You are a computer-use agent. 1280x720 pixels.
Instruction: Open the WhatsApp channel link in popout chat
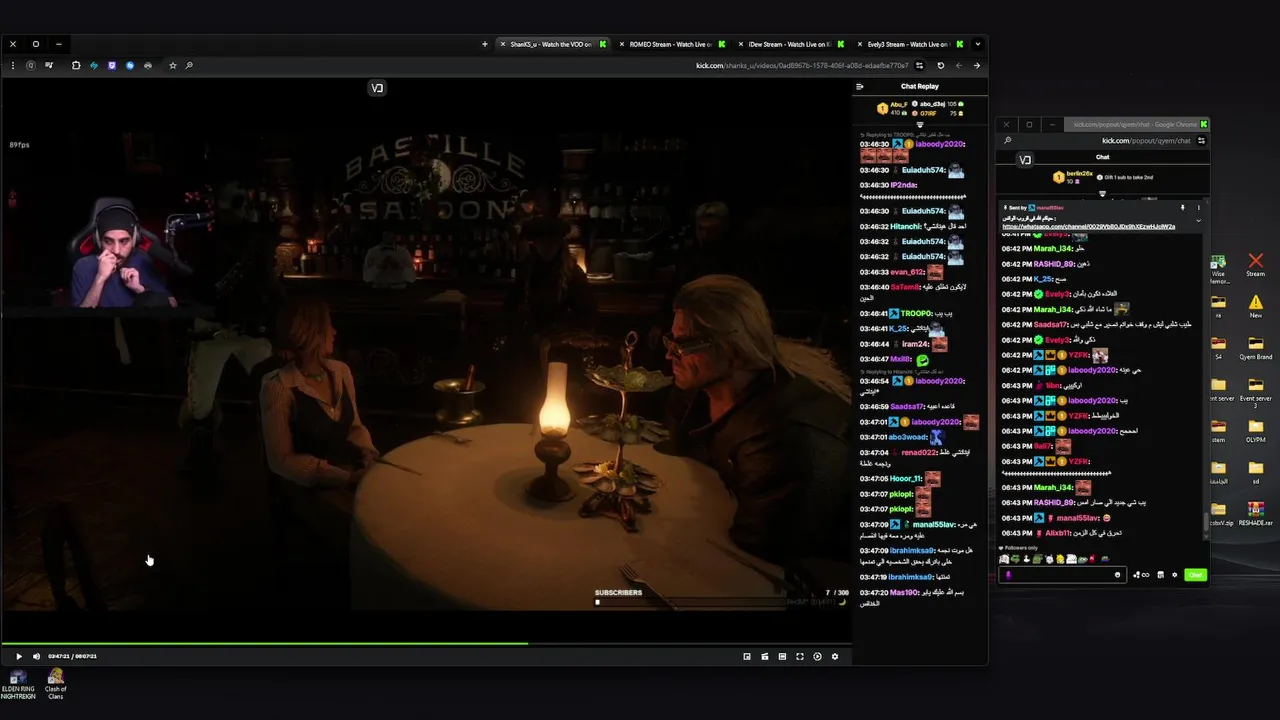coord(1089,227)
